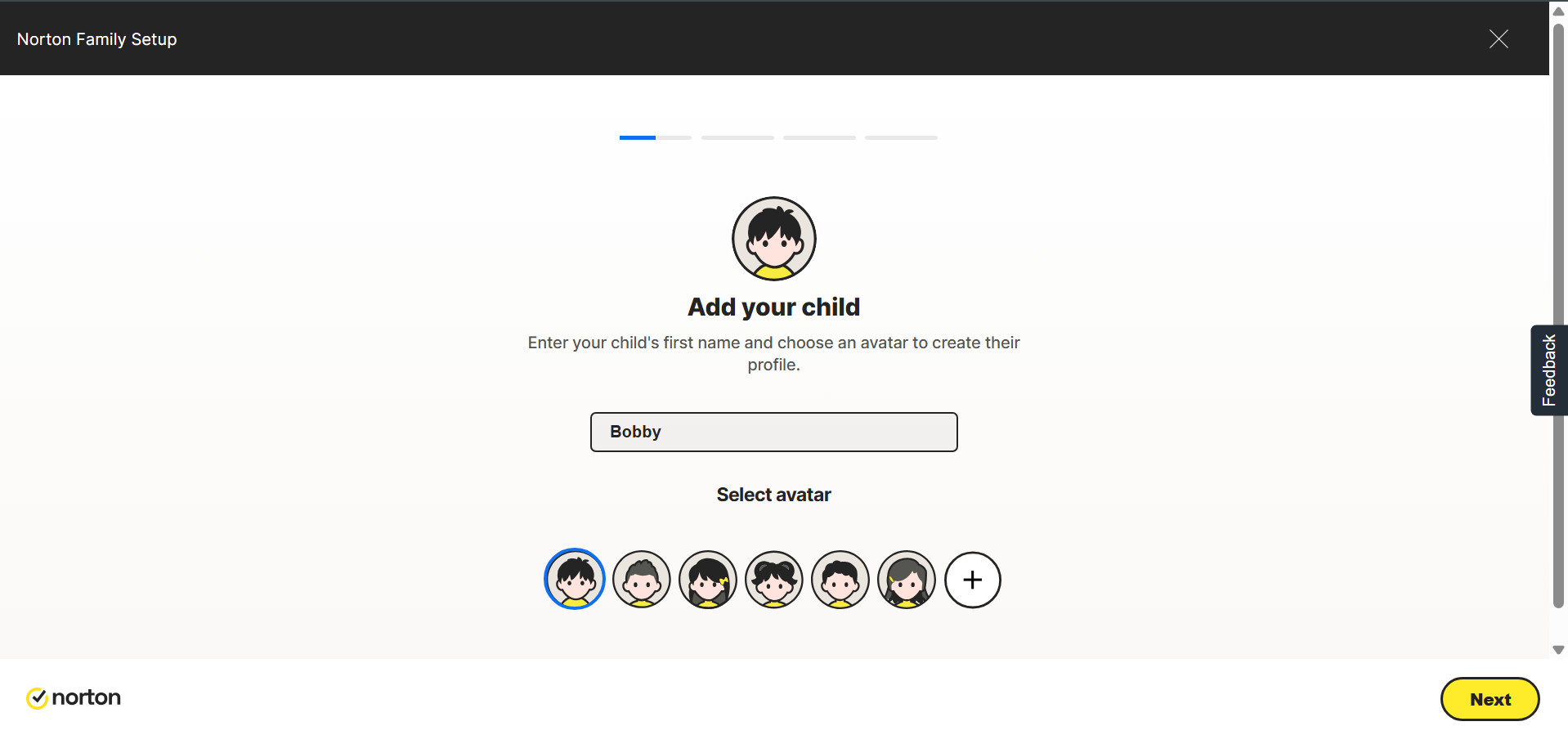
Task: Select the first boy avatar with blue ring
Action: pyautogui.click(x=575, y=579)
